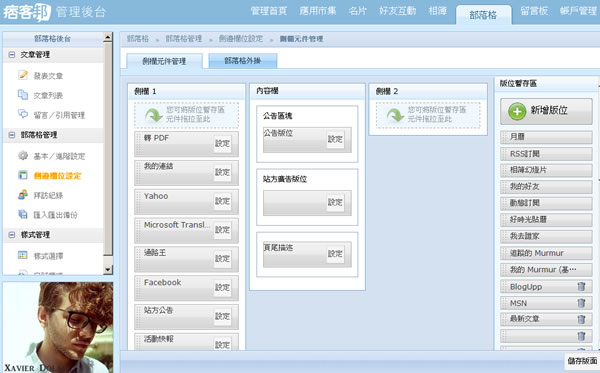This screenshot has width=600, height=373.
Task: Open 留言/引用管理 in the sidebar
Action: [59, 115]
